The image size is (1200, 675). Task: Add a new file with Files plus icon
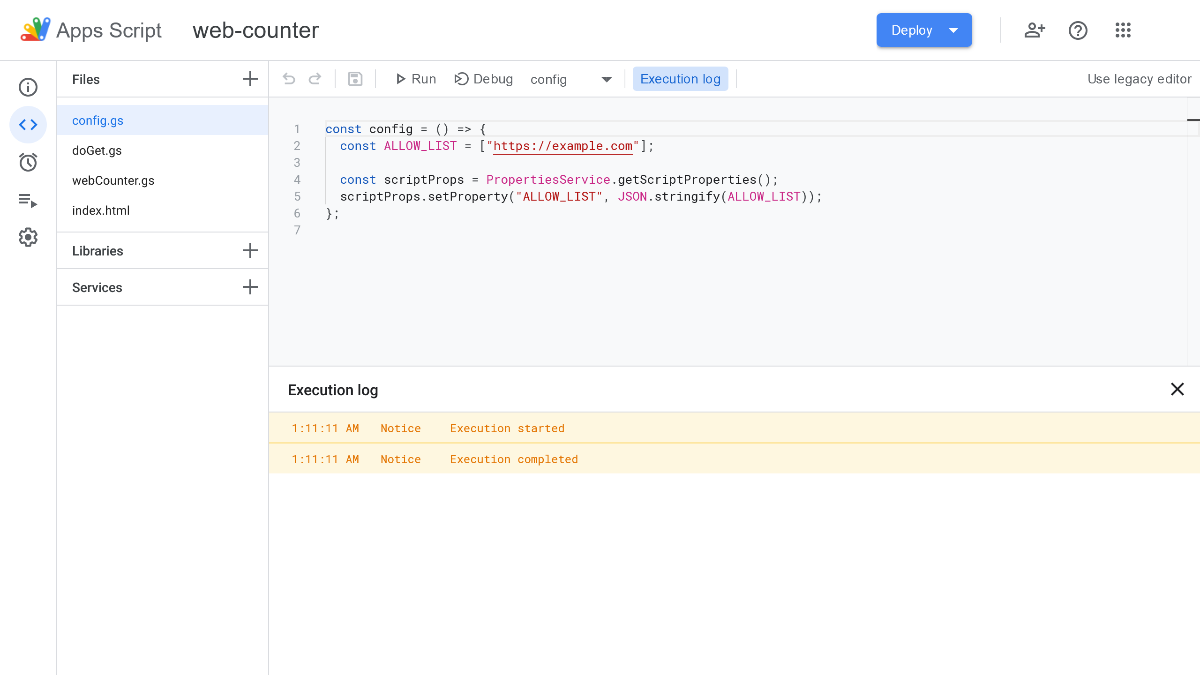pyautogui.click(x=250, y=79)
